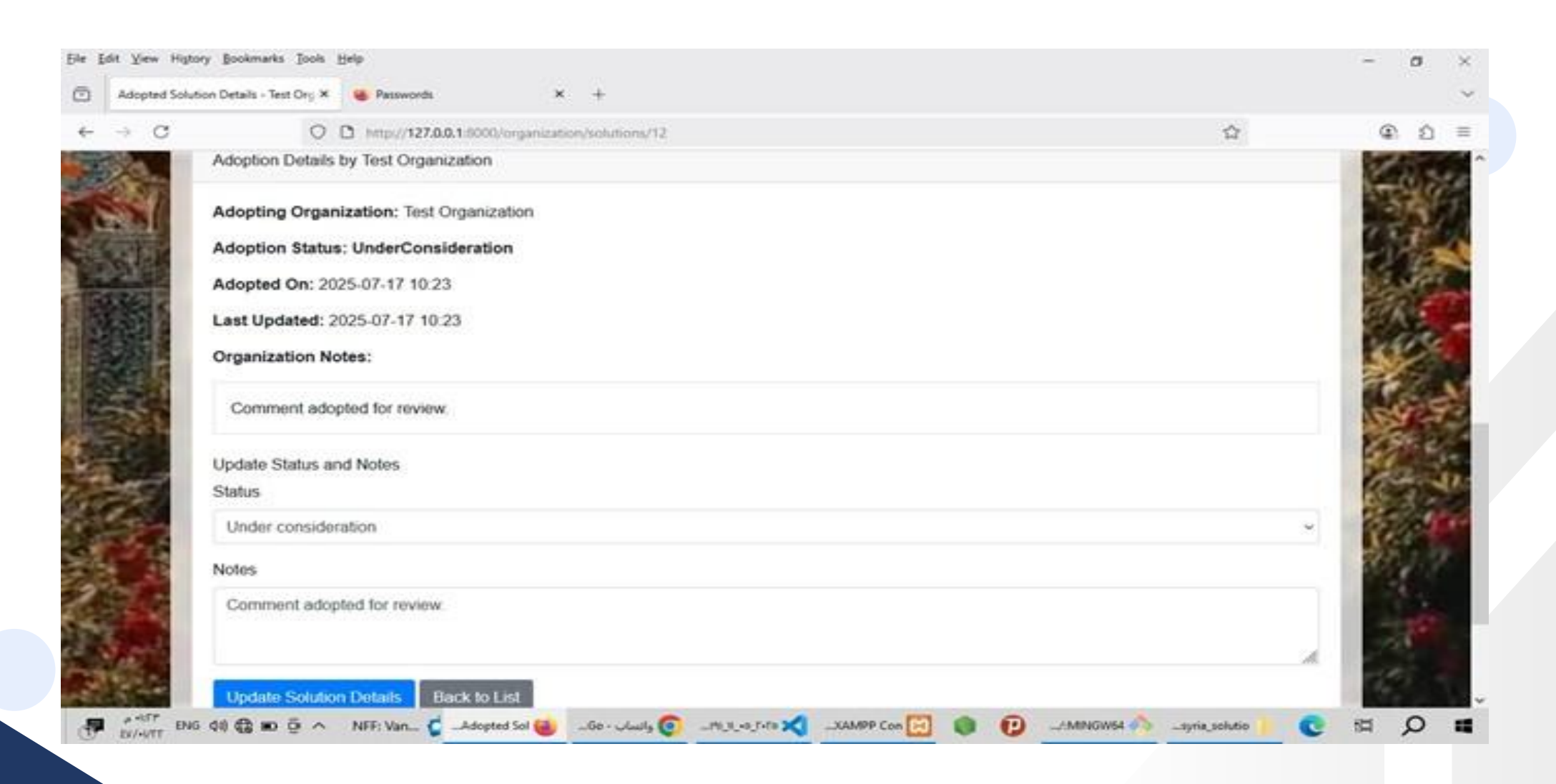1556x784 pixels.
Task: Click inside the Notes text area
Action: (765, 626)
